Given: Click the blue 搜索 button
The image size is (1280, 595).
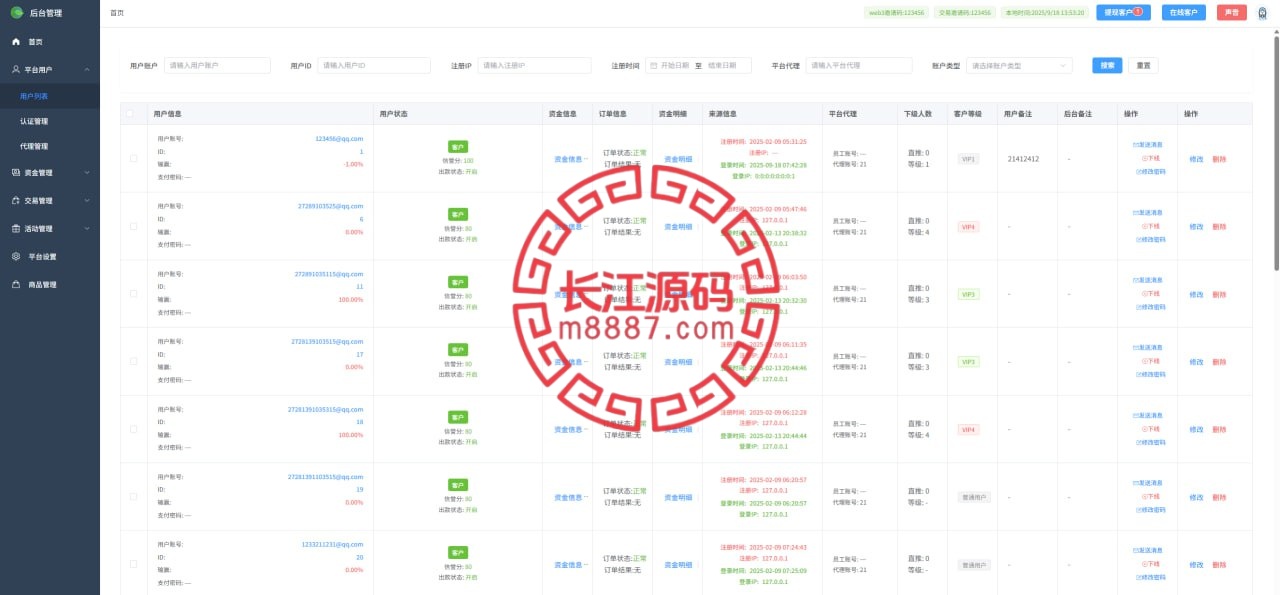Looking at the screenshot, I should pos(1107,65).
